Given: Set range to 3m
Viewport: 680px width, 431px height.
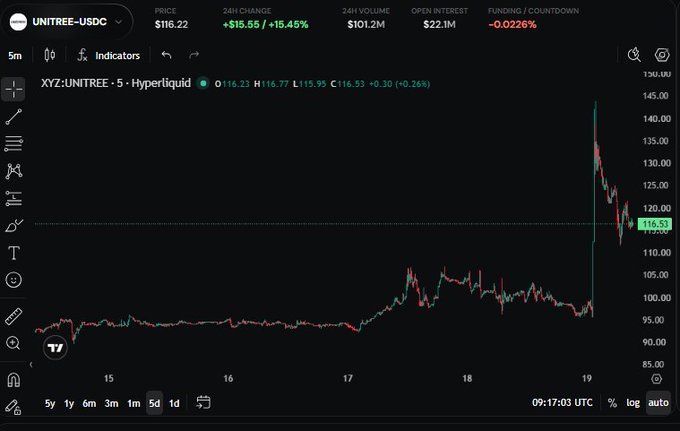Looking at the screenshot, I should [111, 403].
